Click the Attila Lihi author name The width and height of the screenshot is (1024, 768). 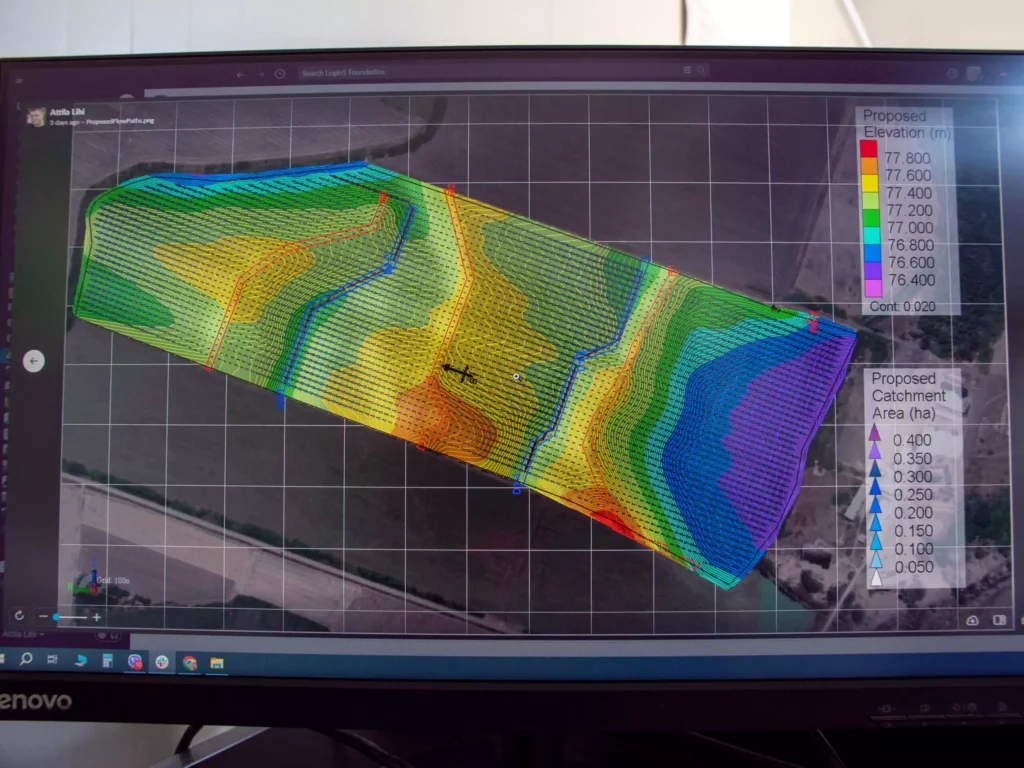click(67, 112)
